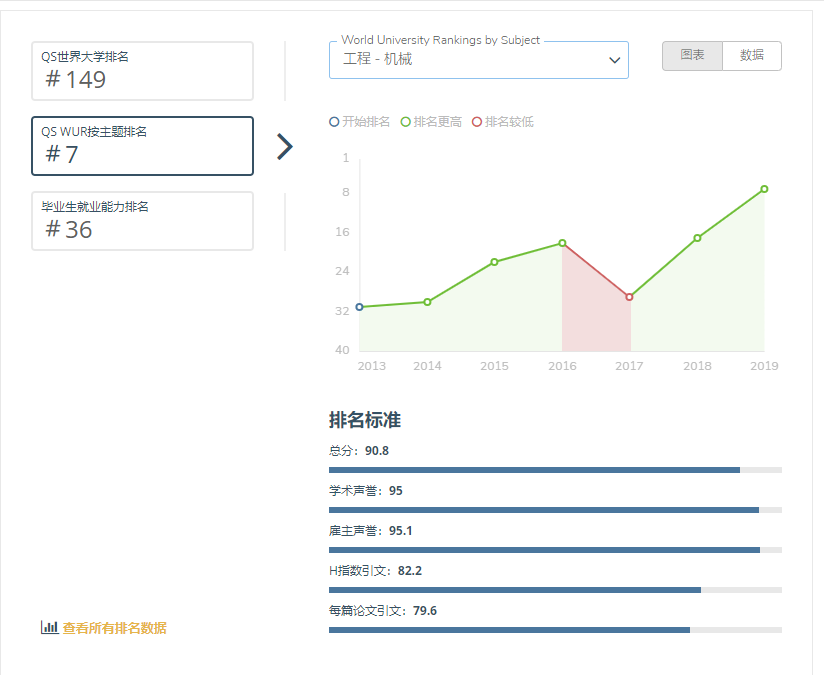The width and height of the screenshot is (824, 675).
Task: Click the 2013 starting data point on chart
Action: tap(360, 307)
